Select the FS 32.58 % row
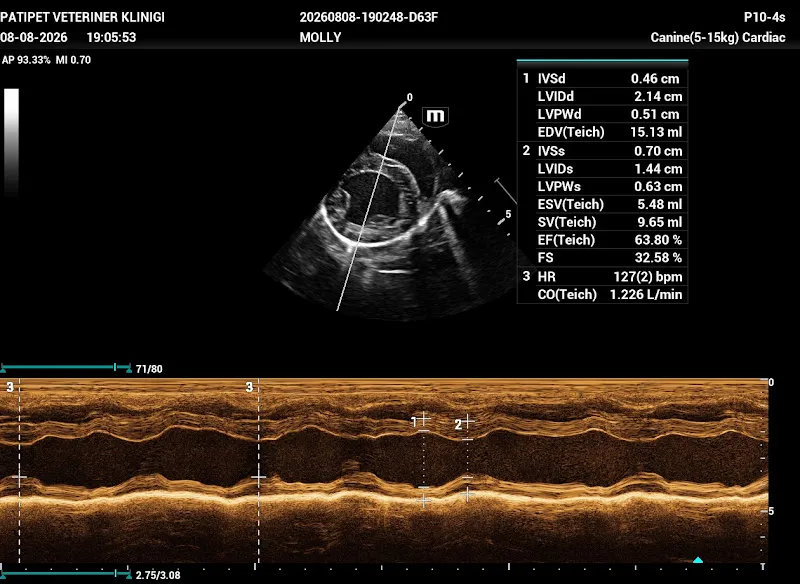 point(603,258)
